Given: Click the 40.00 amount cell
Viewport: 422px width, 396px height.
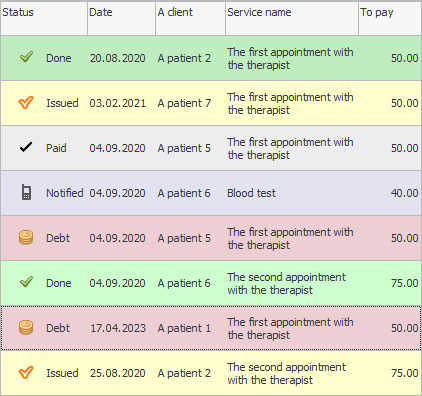Looking at the screenshot, I should pyautogui.click(x=405, y=193).
